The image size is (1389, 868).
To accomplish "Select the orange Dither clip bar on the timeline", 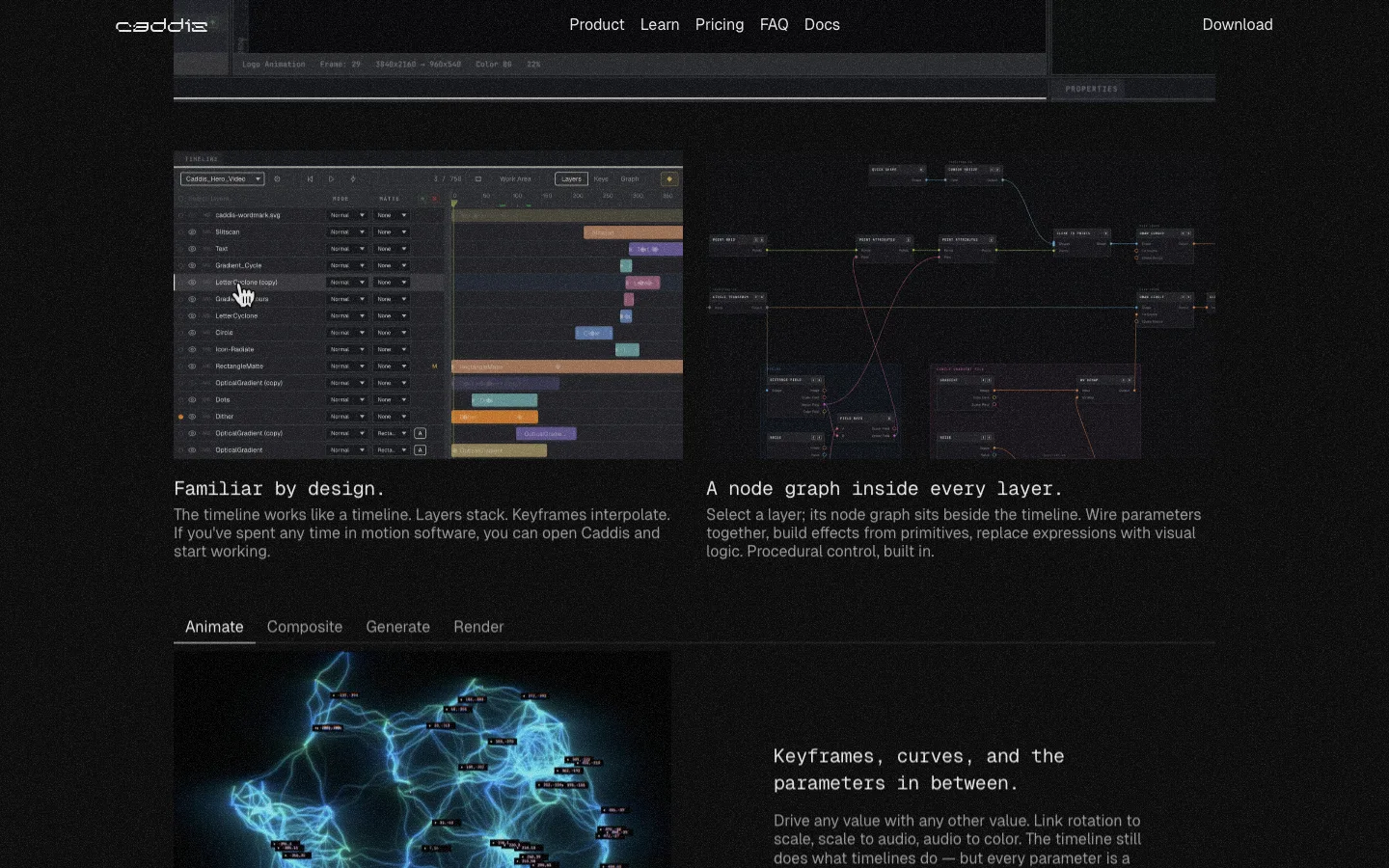I will coord(495,417).
